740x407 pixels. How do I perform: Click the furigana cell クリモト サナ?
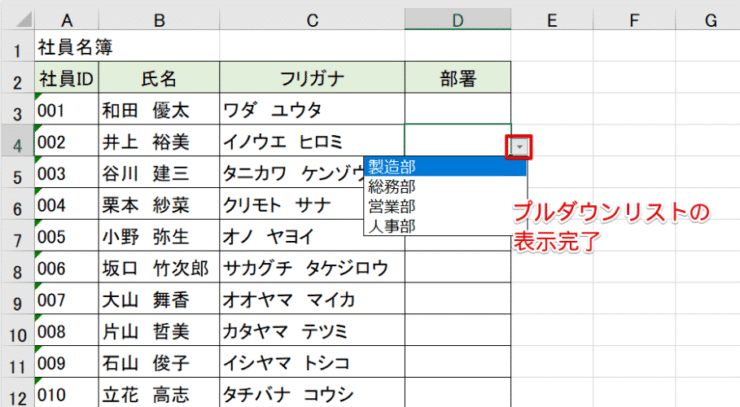(292, 204)
